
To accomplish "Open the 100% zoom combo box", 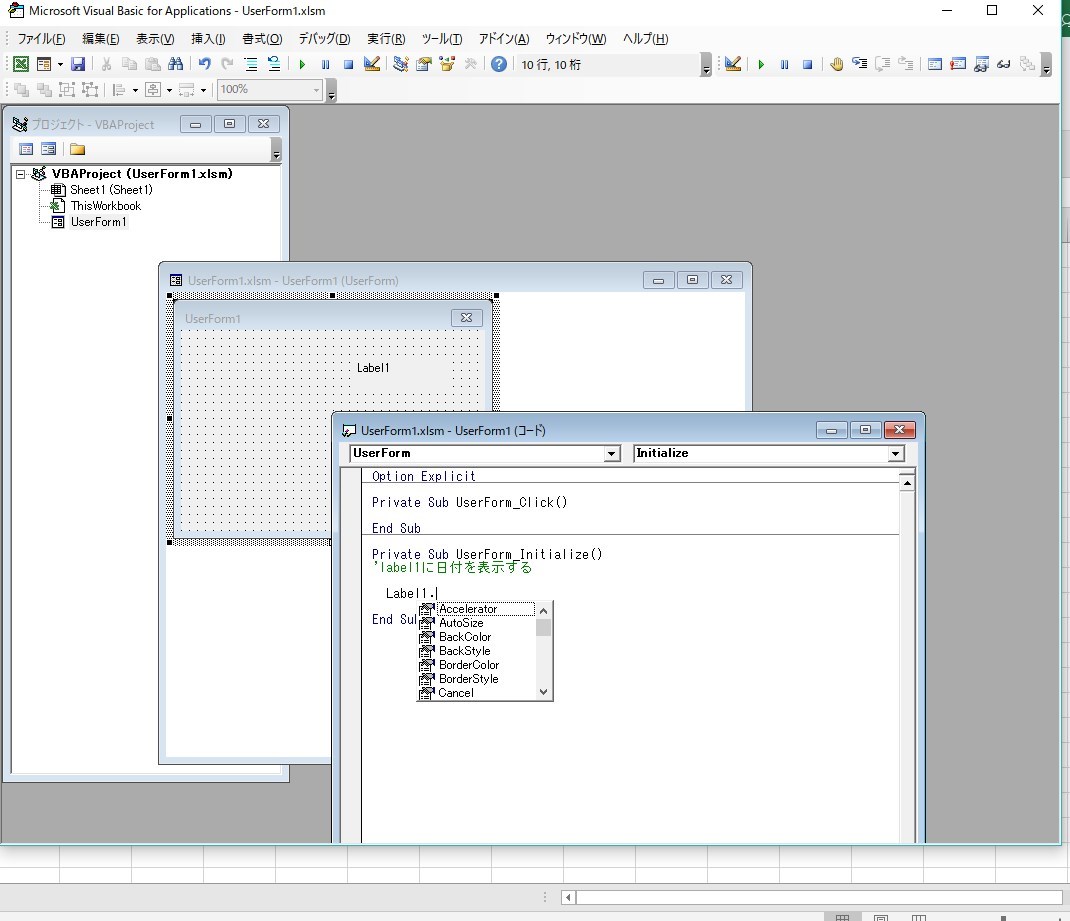I will [270, 89].
